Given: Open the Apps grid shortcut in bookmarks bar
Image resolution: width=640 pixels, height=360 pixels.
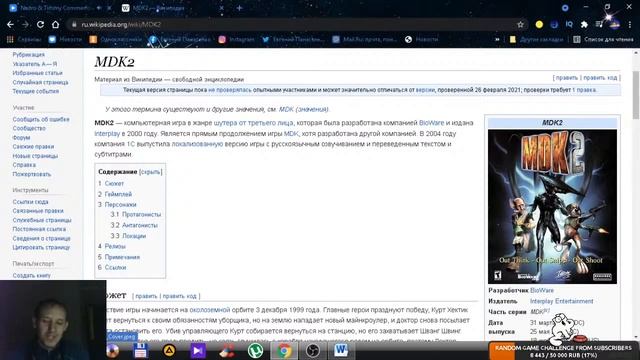Looking at the screenshot, I should [10, 40].
